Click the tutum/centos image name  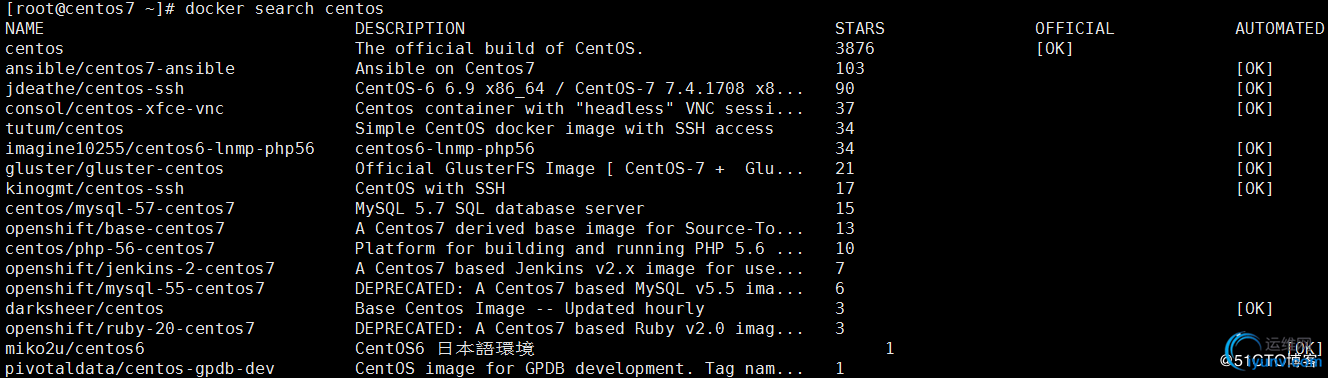(x=65, y=128)
